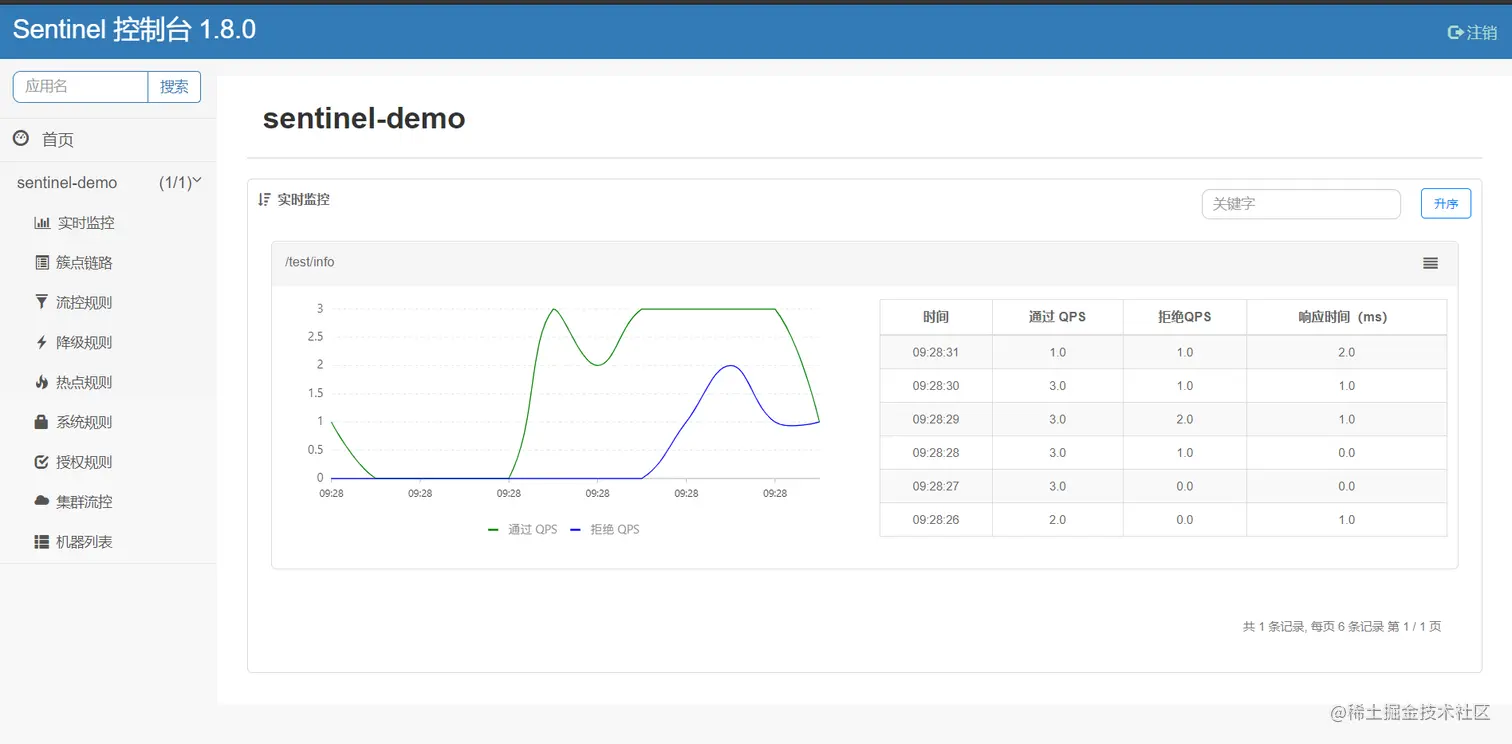Collapse the sentinel-demo (1/1) app chevron
Viewport: 1512px width, 744px height.
197,181
